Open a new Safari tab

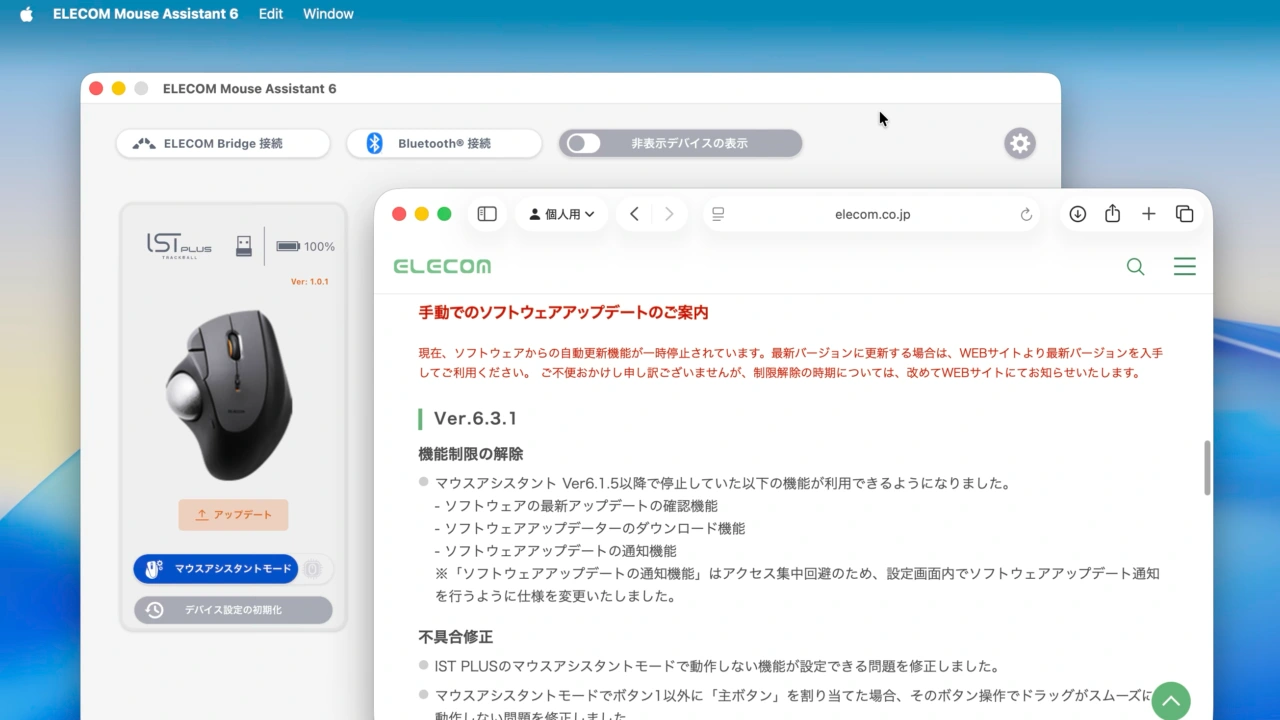pyautogui.click(x=1148, y=214)
